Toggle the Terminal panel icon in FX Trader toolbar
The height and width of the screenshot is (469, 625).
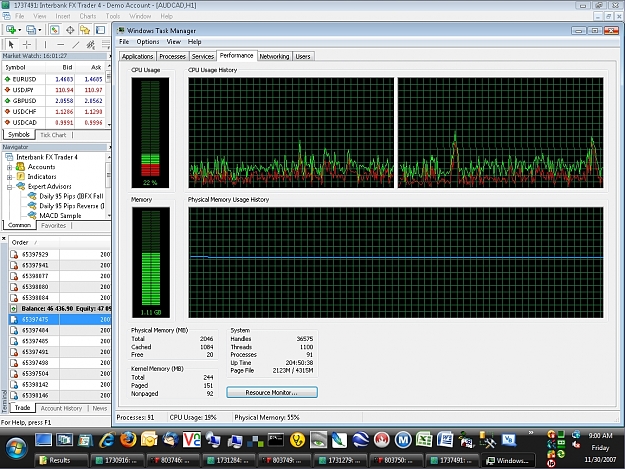point(100,30)
